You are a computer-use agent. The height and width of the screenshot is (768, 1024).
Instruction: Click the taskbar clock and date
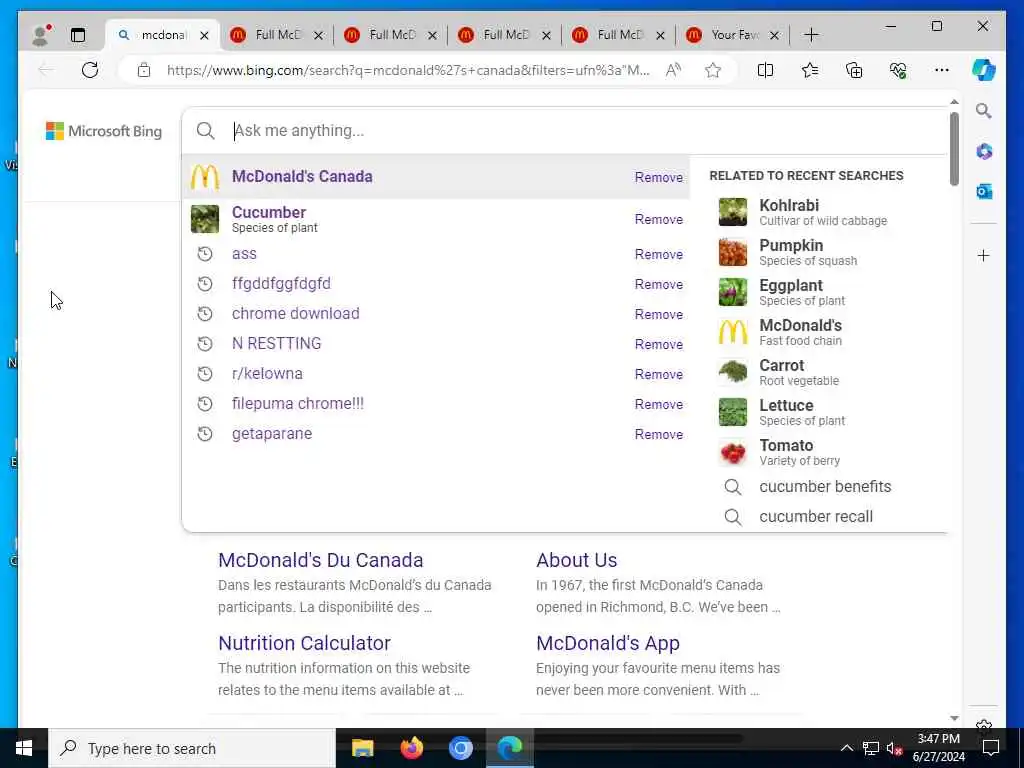coord(938,748)
